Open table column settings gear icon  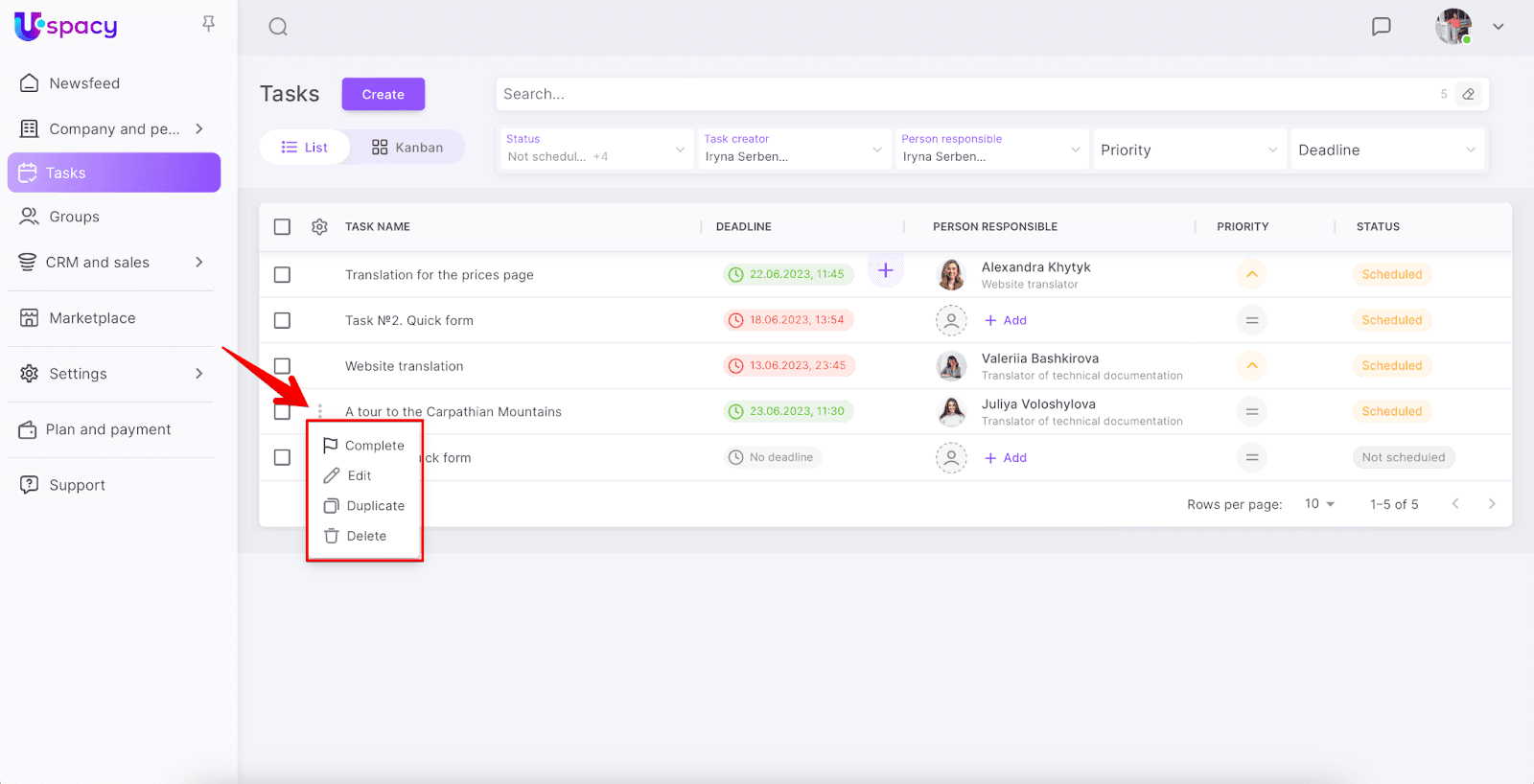pyautogui.click(x=319, y=227)
